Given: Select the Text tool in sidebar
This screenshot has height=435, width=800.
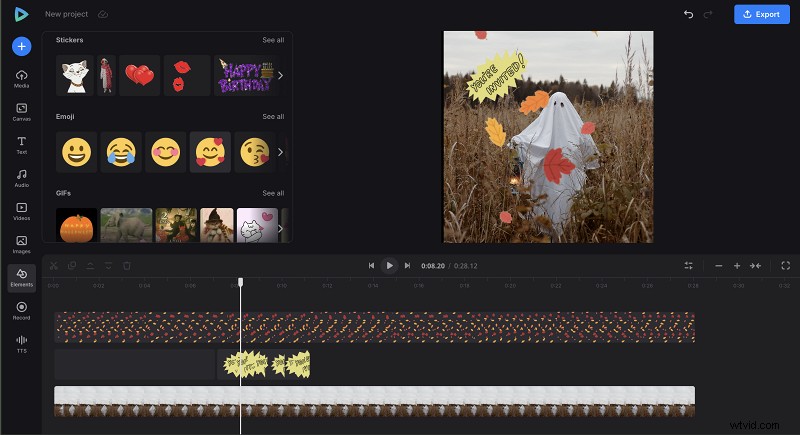Looking at the screenshot, I should coord(21,144).
